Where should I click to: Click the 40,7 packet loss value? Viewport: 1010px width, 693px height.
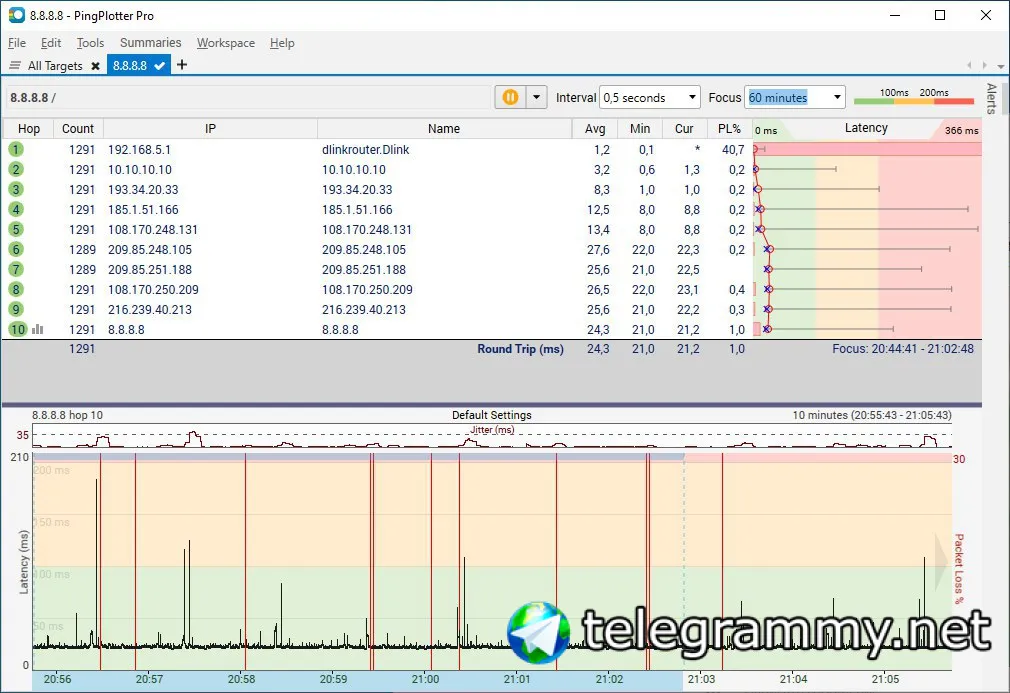coord(733,149)
